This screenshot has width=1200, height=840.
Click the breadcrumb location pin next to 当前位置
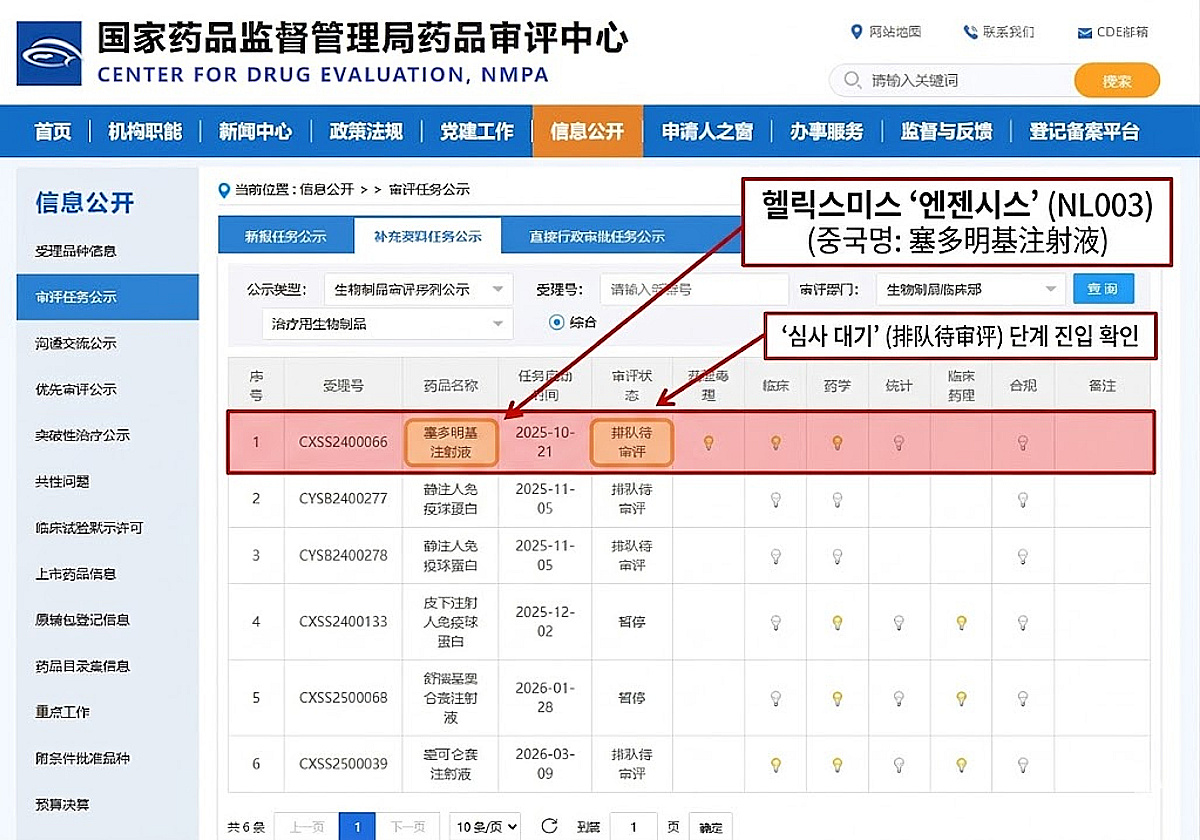225,189
